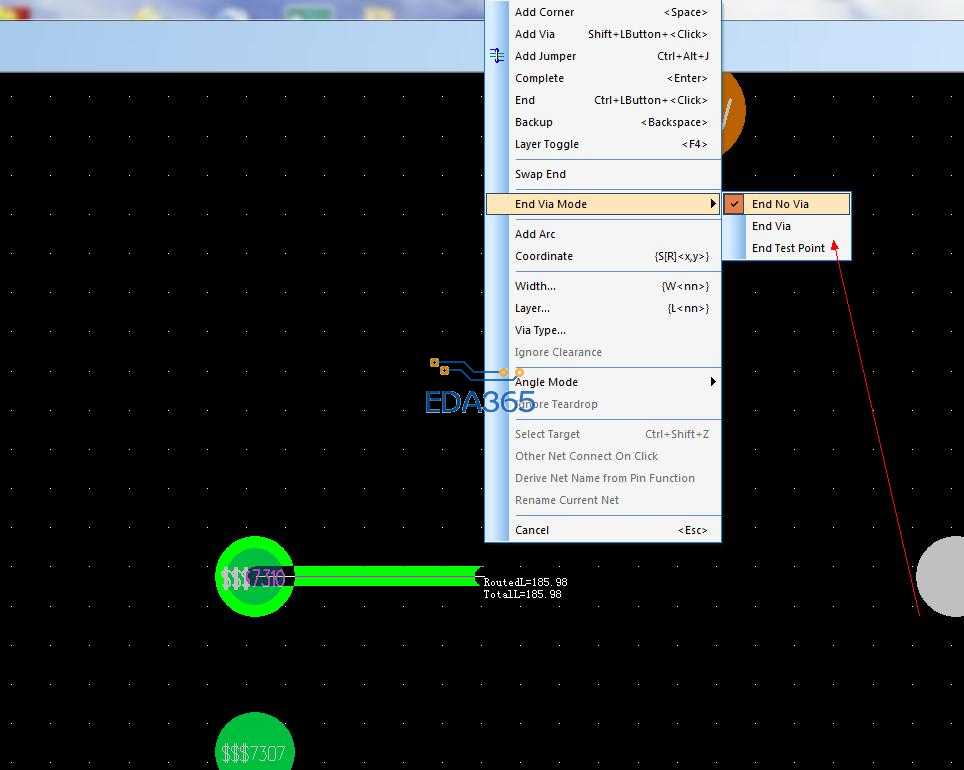
Task: Select End Via mode
Action: 787,226
